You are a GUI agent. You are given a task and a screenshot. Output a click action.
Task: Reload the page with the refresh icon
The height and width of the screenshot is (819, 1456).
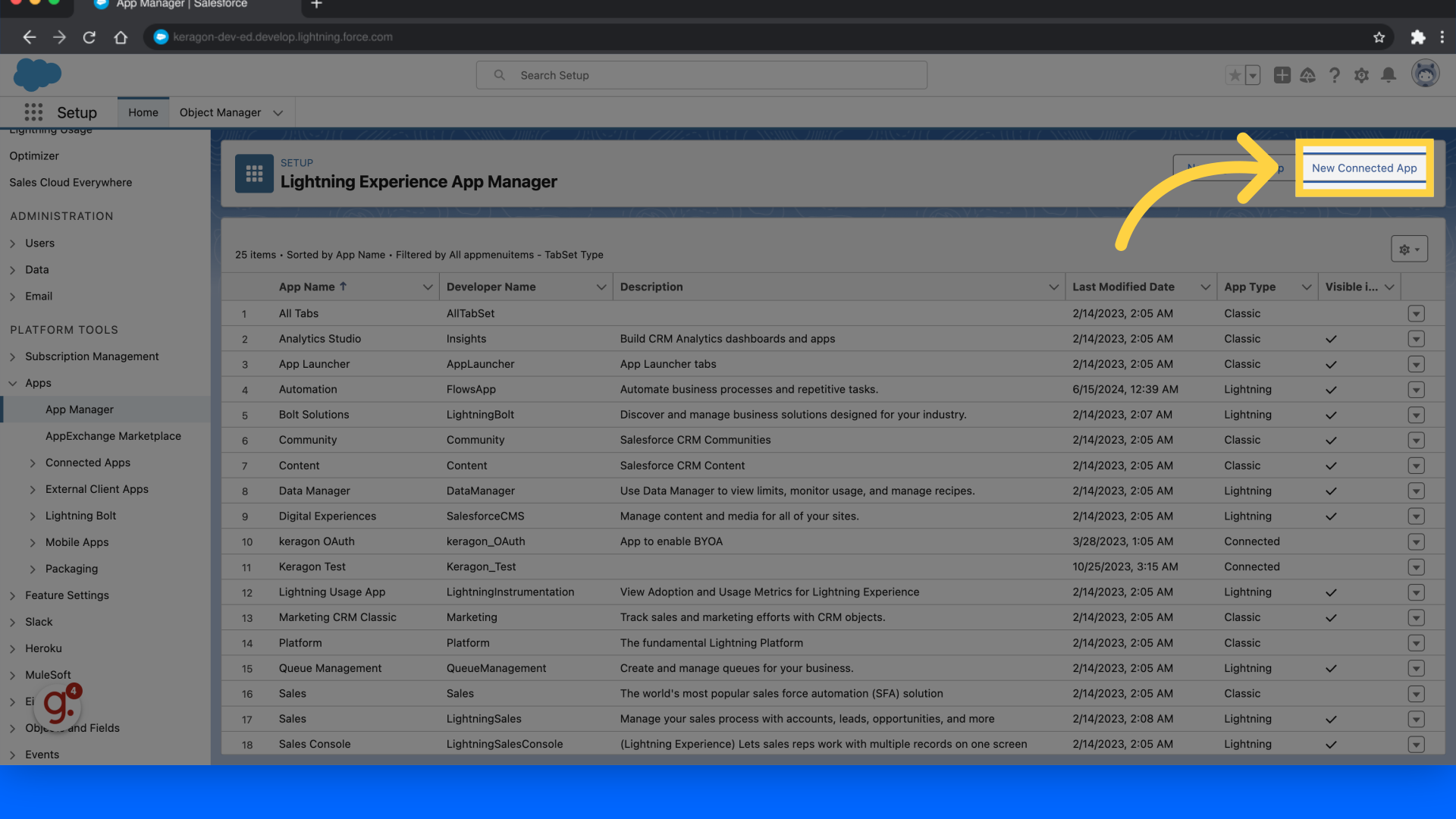tap(89, 37)
